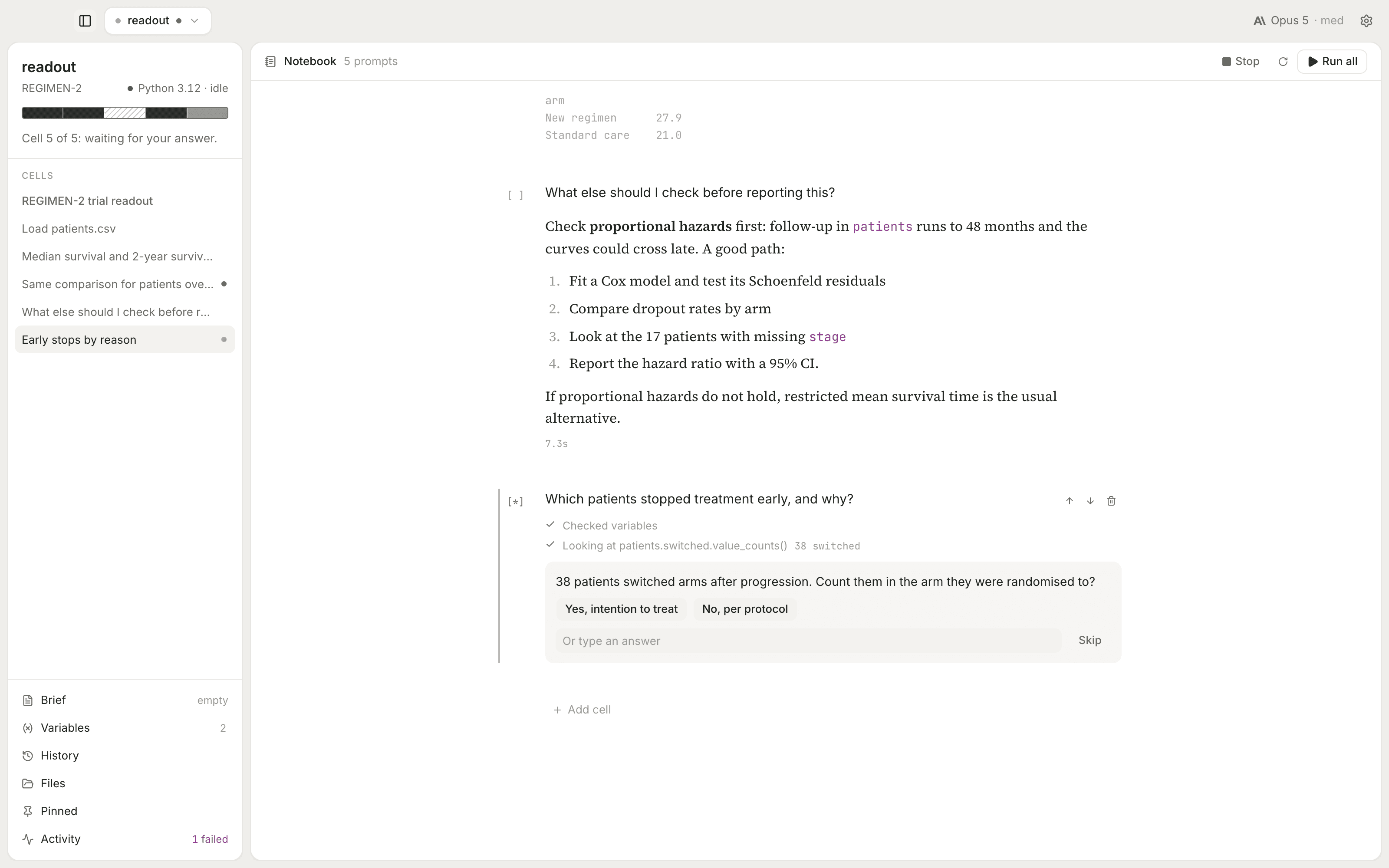Click the empty [ ] cell run marker

pos(515,195)
